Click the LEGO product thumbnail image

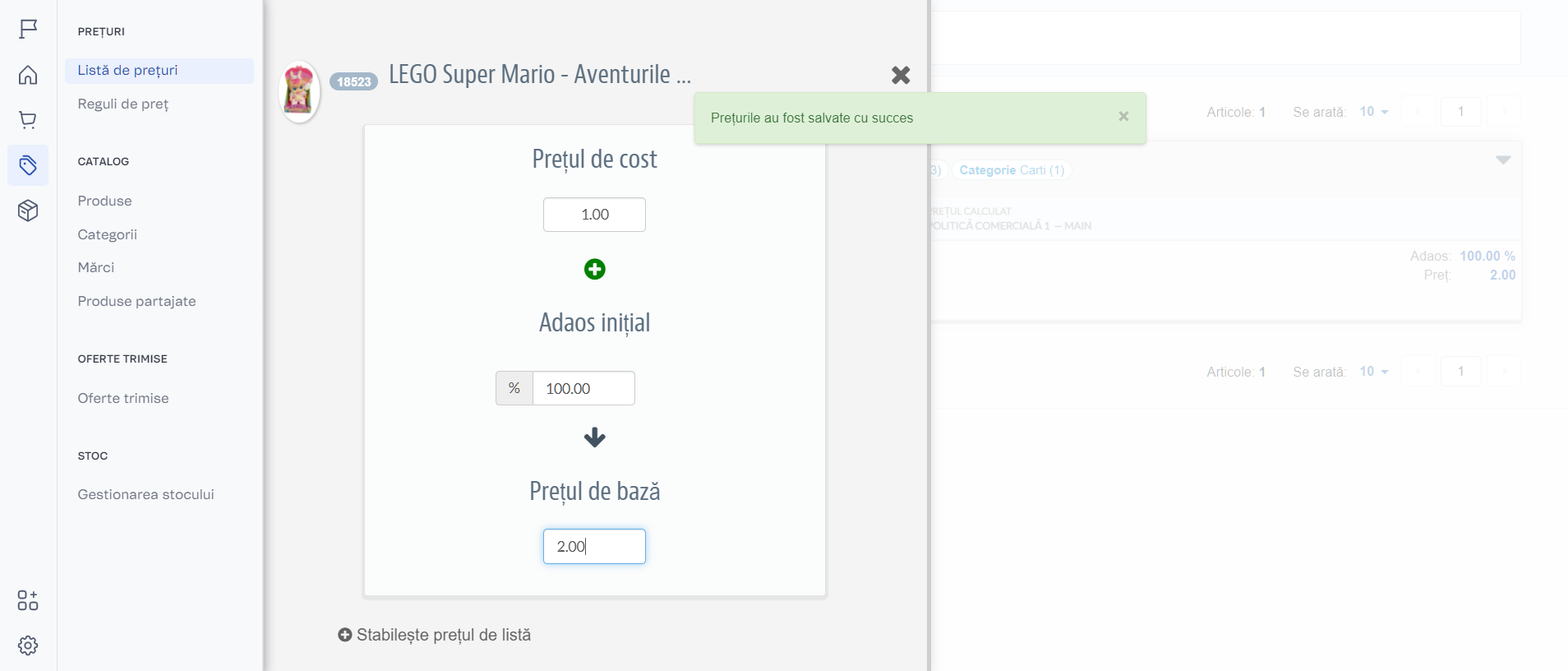[299, 91]
